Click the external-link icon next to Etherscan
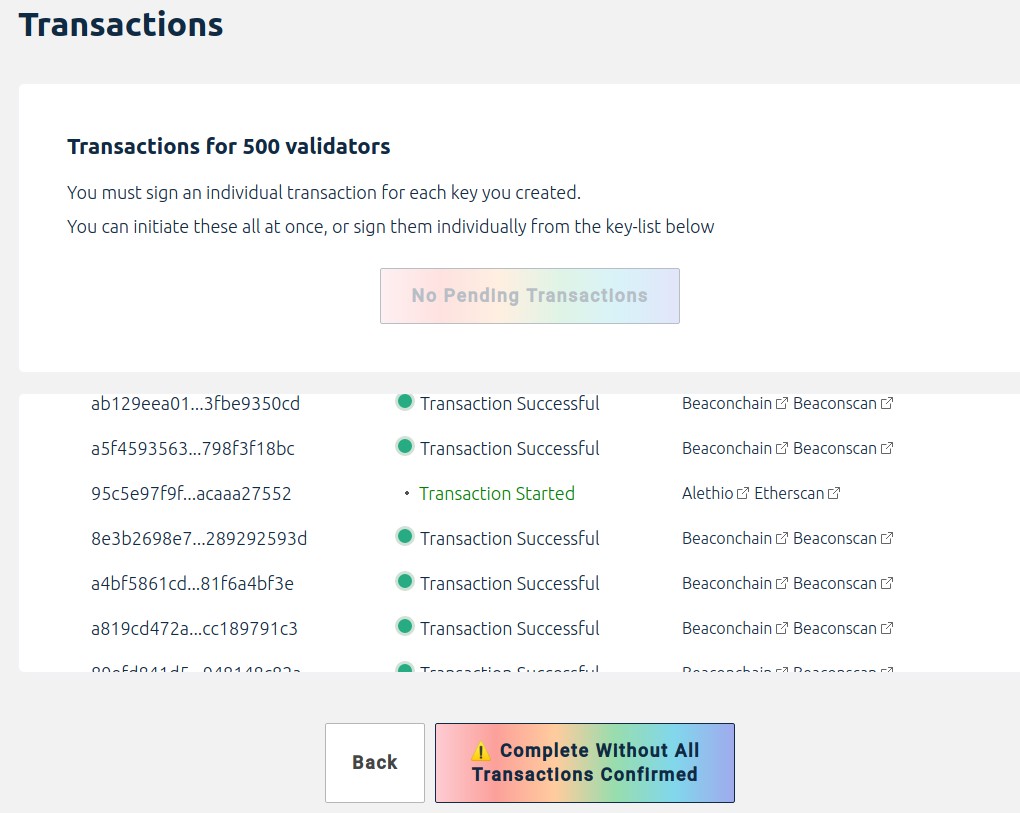This screenshot has height=813, width=1020. point(832,493)
